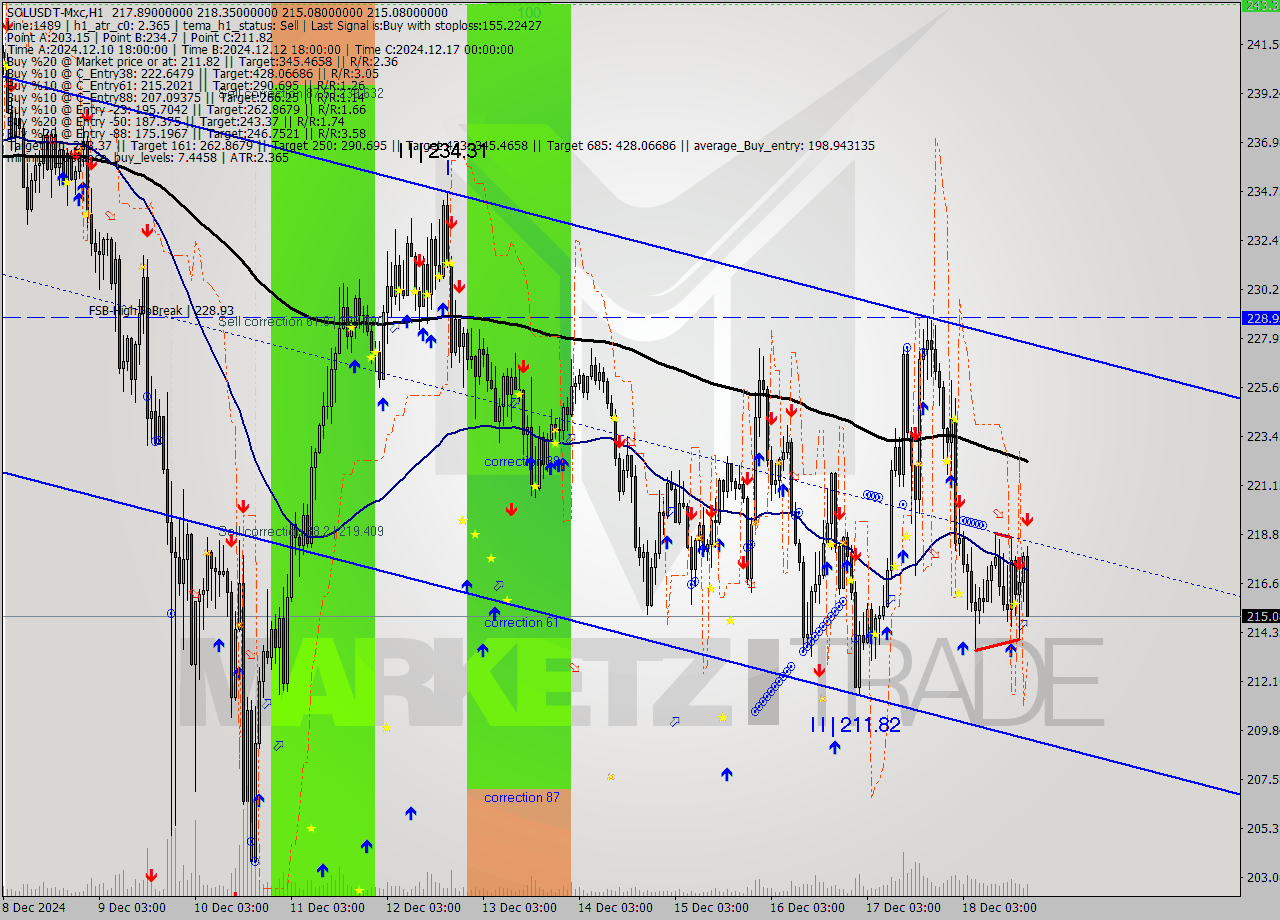The image size is (1280, 920).
Task: Click the '17 Dec 03:00' time label
Action: pos(902,907)
